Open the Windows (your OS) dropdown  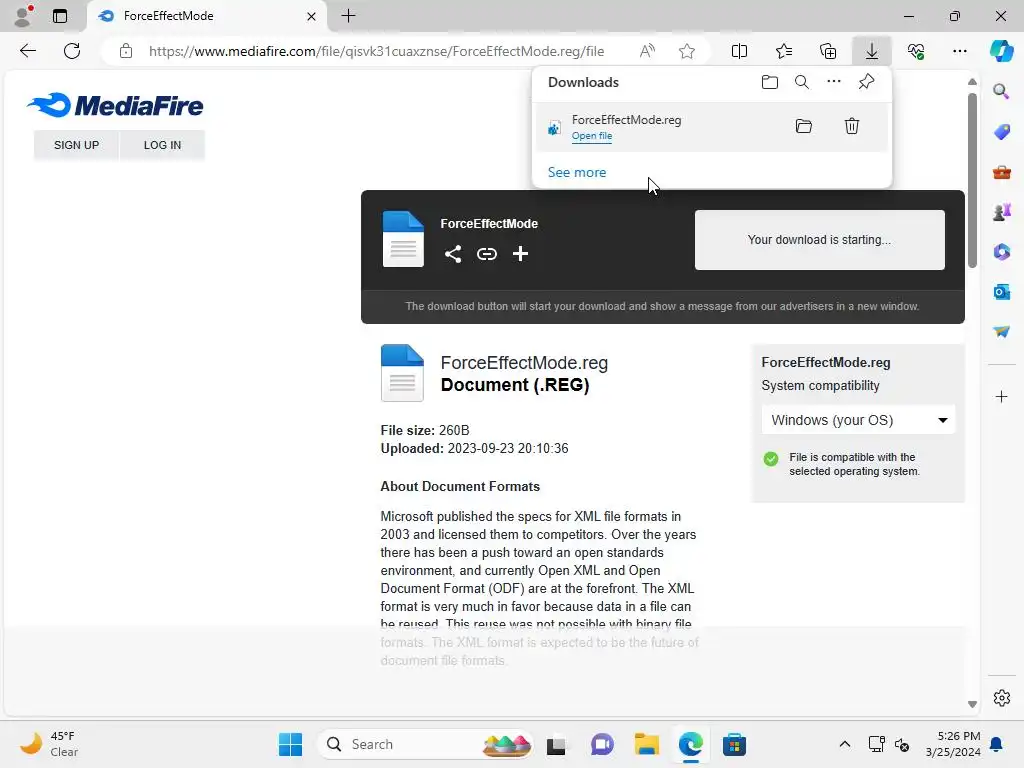[x=857, y=420]
